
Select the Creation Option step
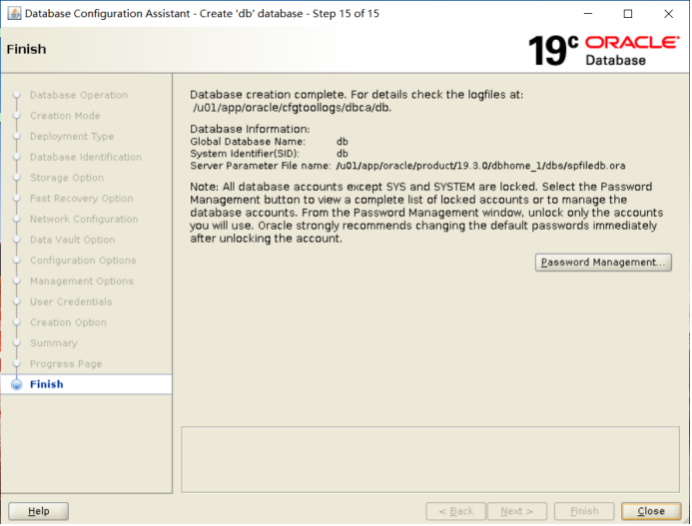point(68,323)
